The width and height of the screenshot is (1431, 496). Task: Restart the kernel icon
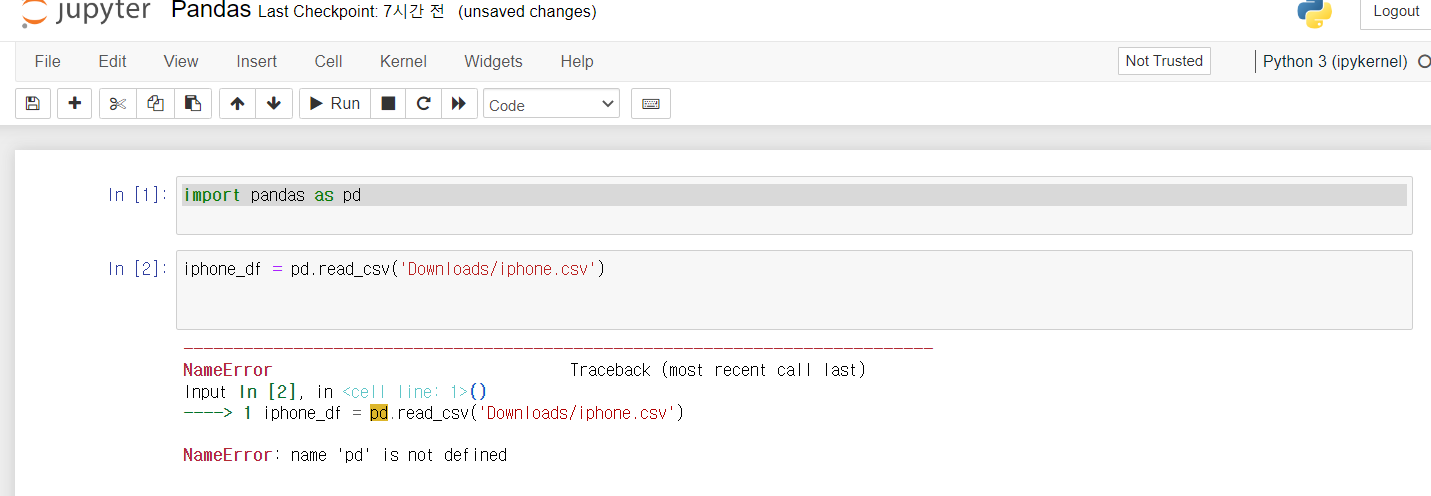coord(423,104)
